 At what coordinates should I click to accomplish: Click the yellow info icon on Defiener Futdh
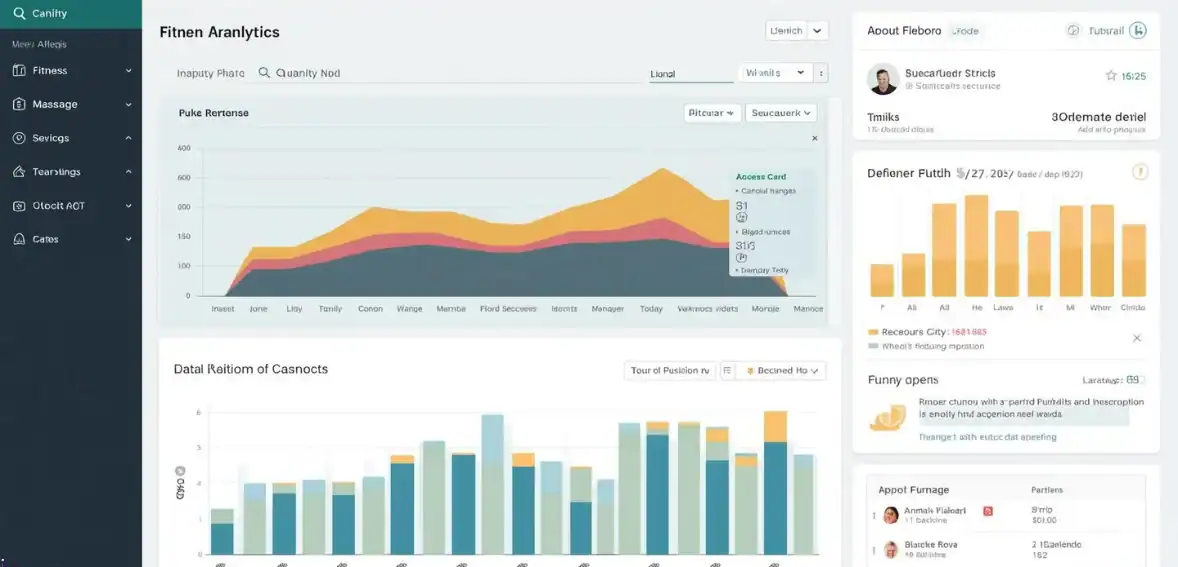(1139, 172)
